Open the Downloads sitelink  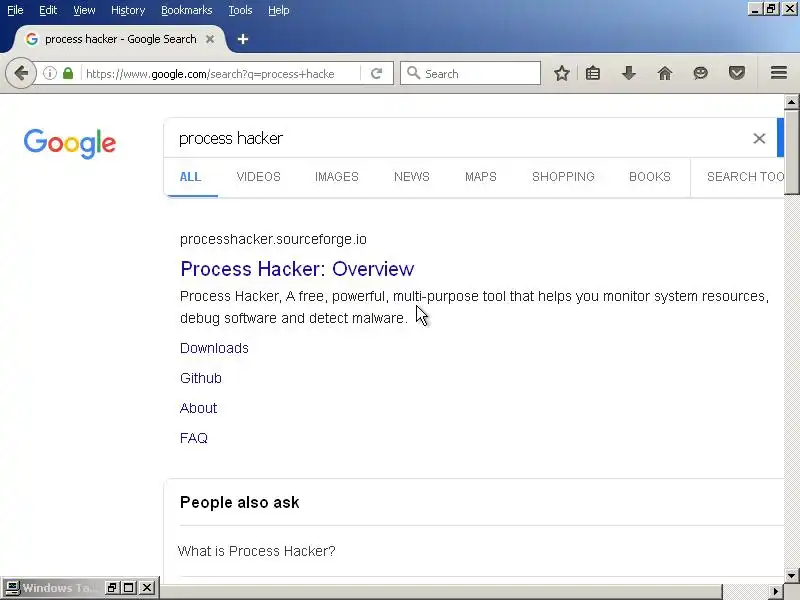pos(214,348)
